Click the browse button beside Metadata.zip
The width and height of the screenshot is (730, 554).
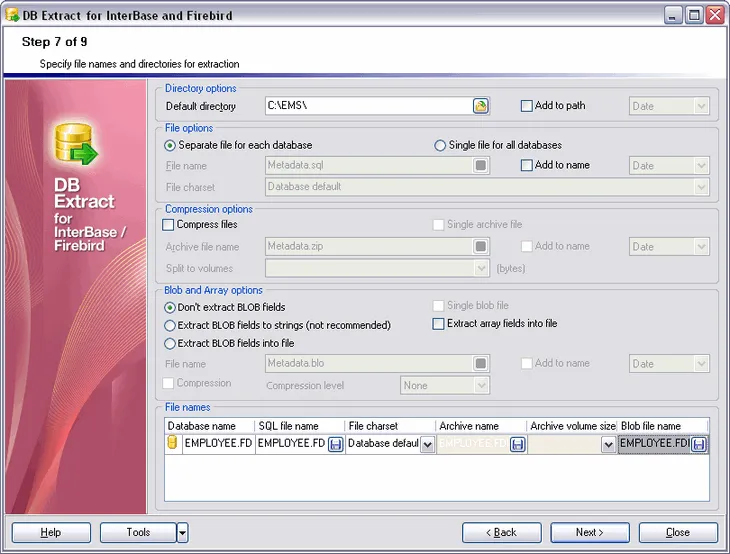(x=480, y=246)
